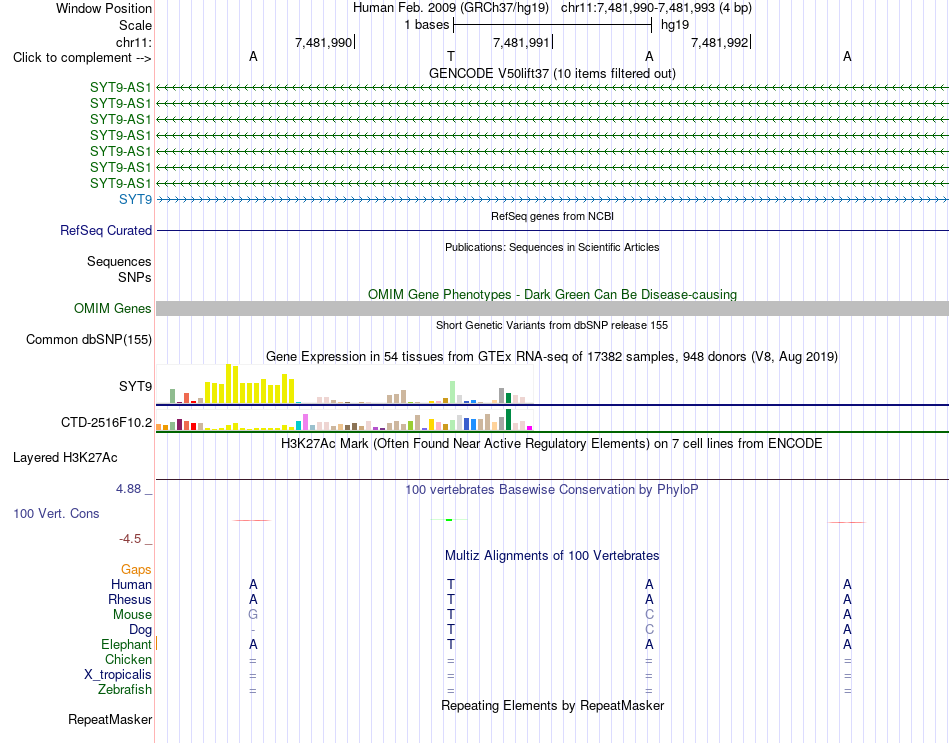
Task: Click the G base in the Mouse row
Action: 253,615
